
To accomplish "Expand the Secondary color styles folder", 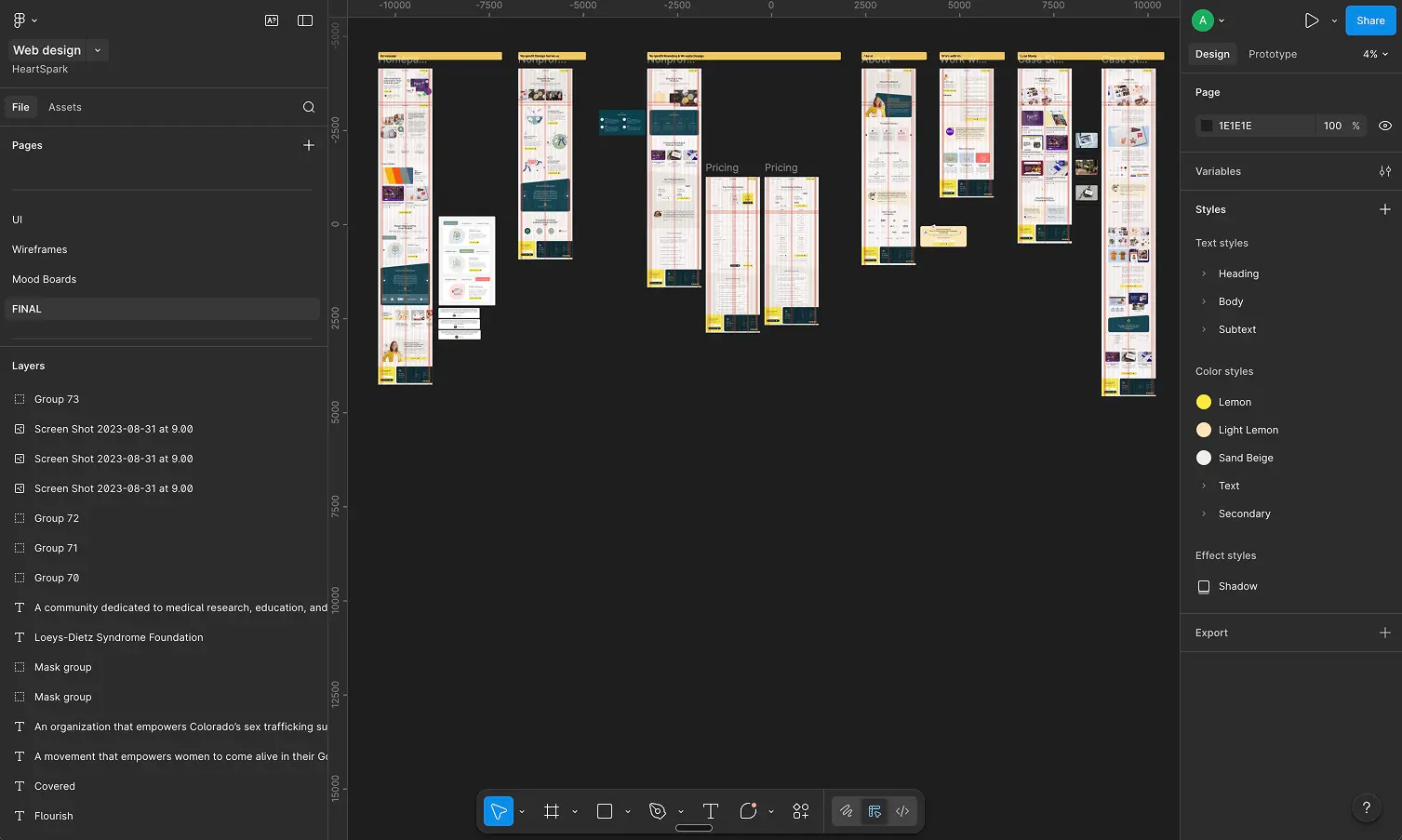I will tap(1204, 513).
